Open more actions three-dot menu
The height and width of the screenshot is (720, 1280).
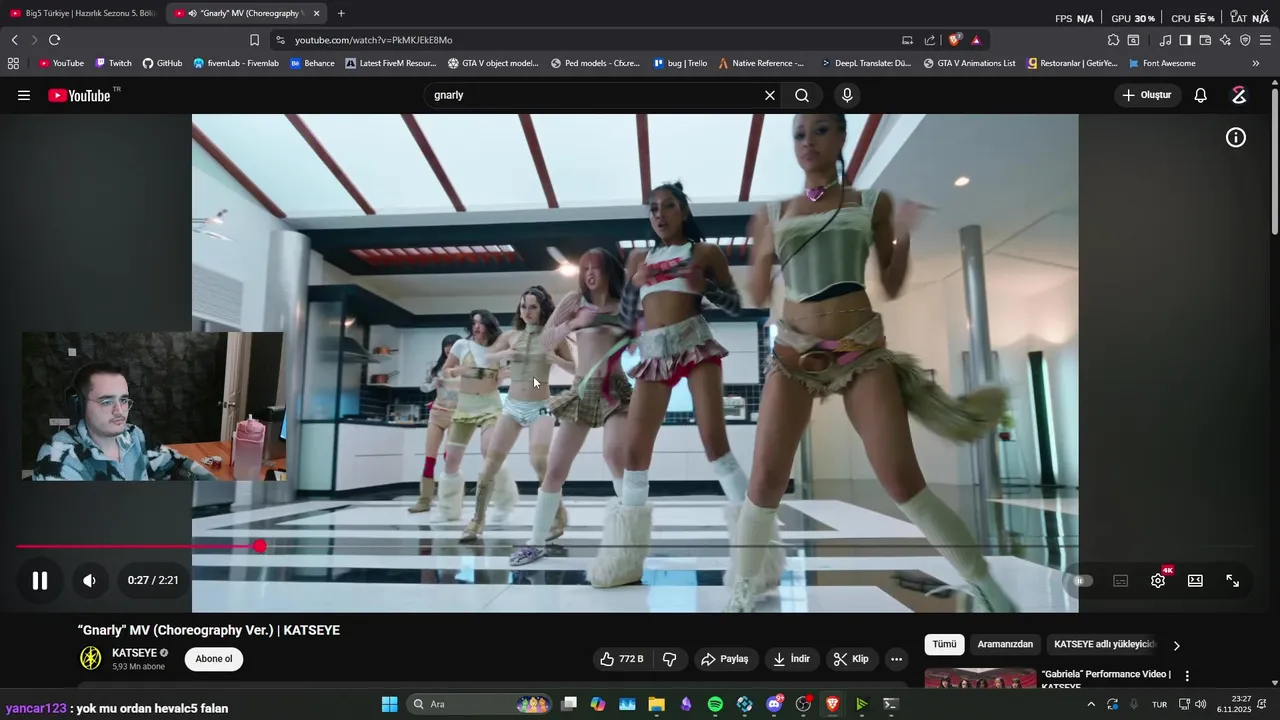(x=896, y=659)
